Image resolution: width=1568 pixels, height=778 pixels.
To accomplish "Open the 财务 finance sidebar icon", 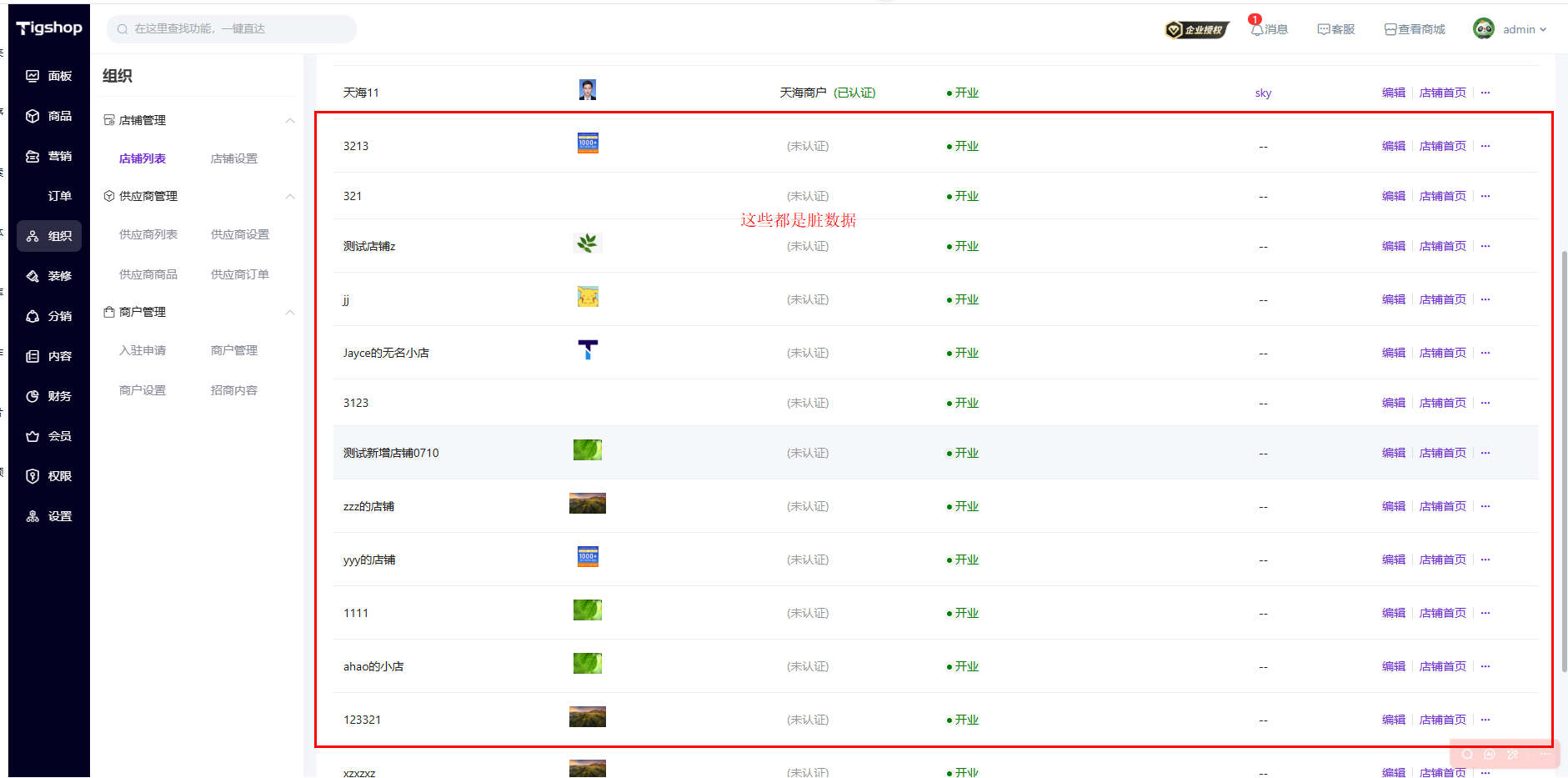I will 33,396.
